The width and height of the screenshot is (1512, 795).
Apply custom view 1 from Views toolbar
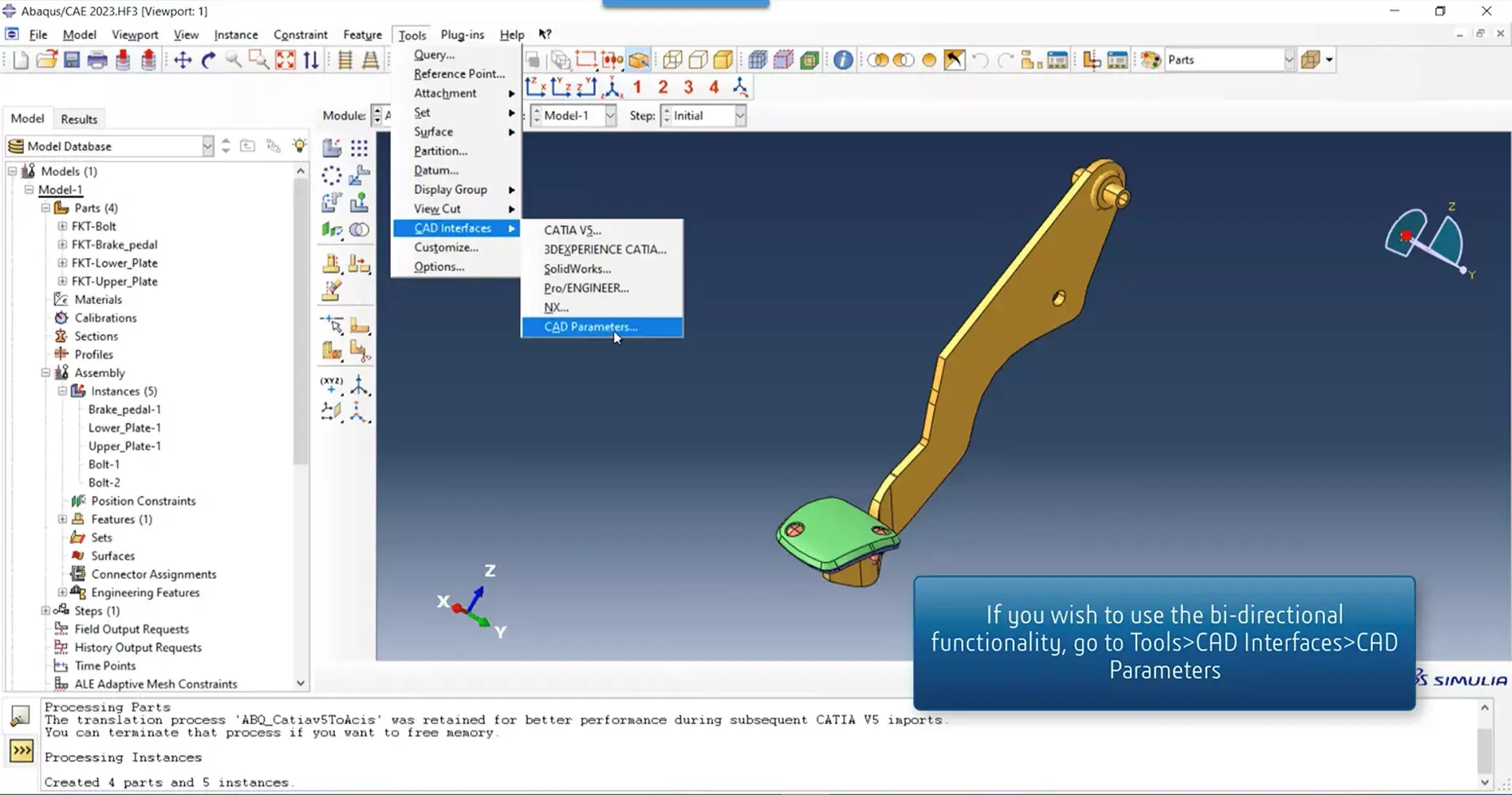point(637,87)
